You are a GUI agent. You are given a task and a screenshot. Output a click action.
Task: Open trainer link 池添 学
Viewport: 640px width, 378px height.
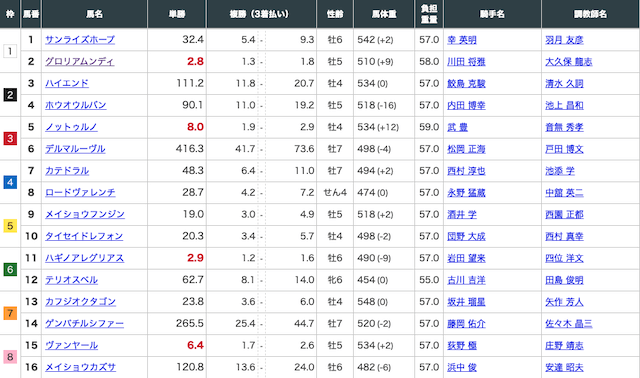click(x=560, y=171)
